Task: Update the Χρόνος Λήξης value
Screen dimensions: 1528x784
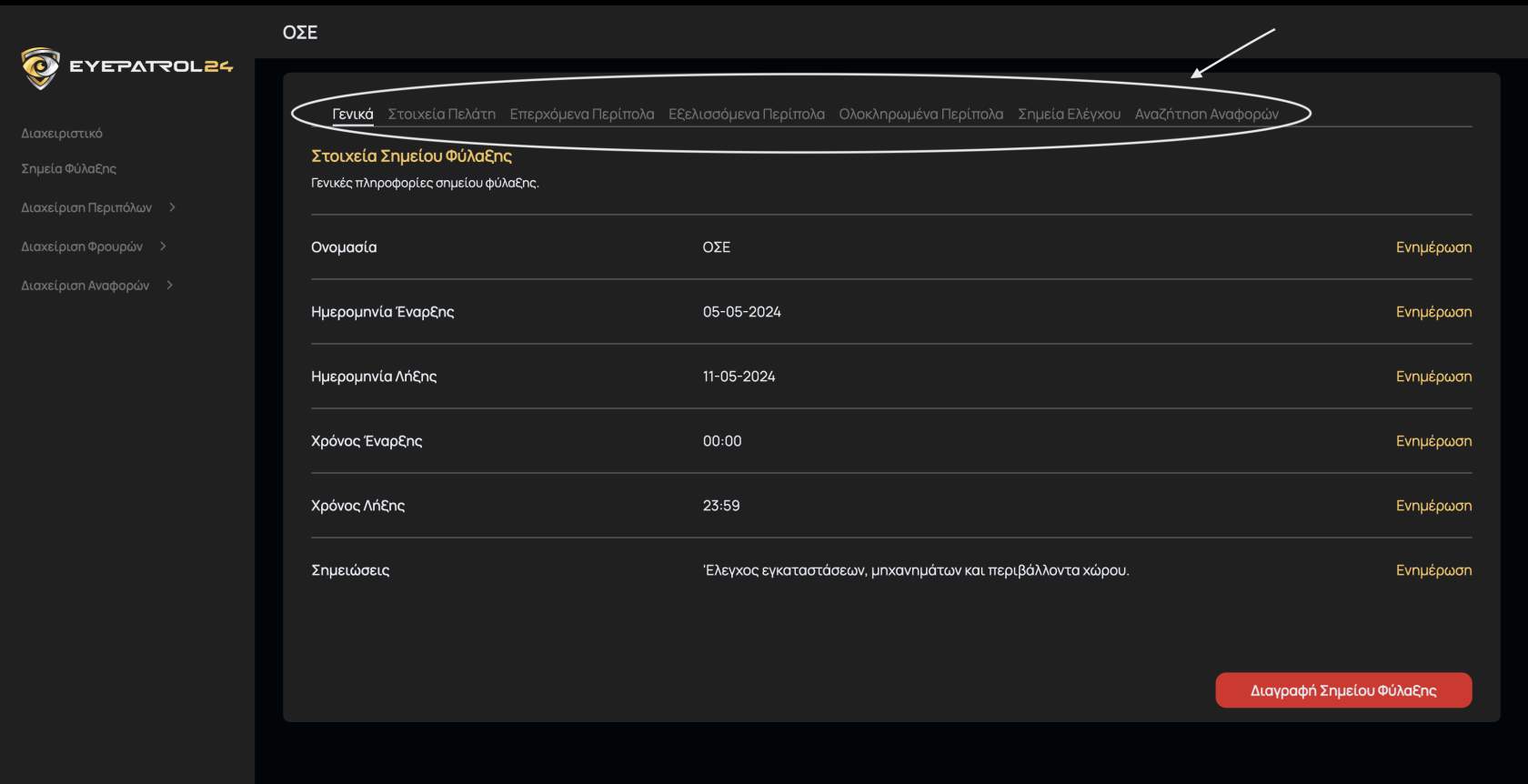Action: 1433,506
